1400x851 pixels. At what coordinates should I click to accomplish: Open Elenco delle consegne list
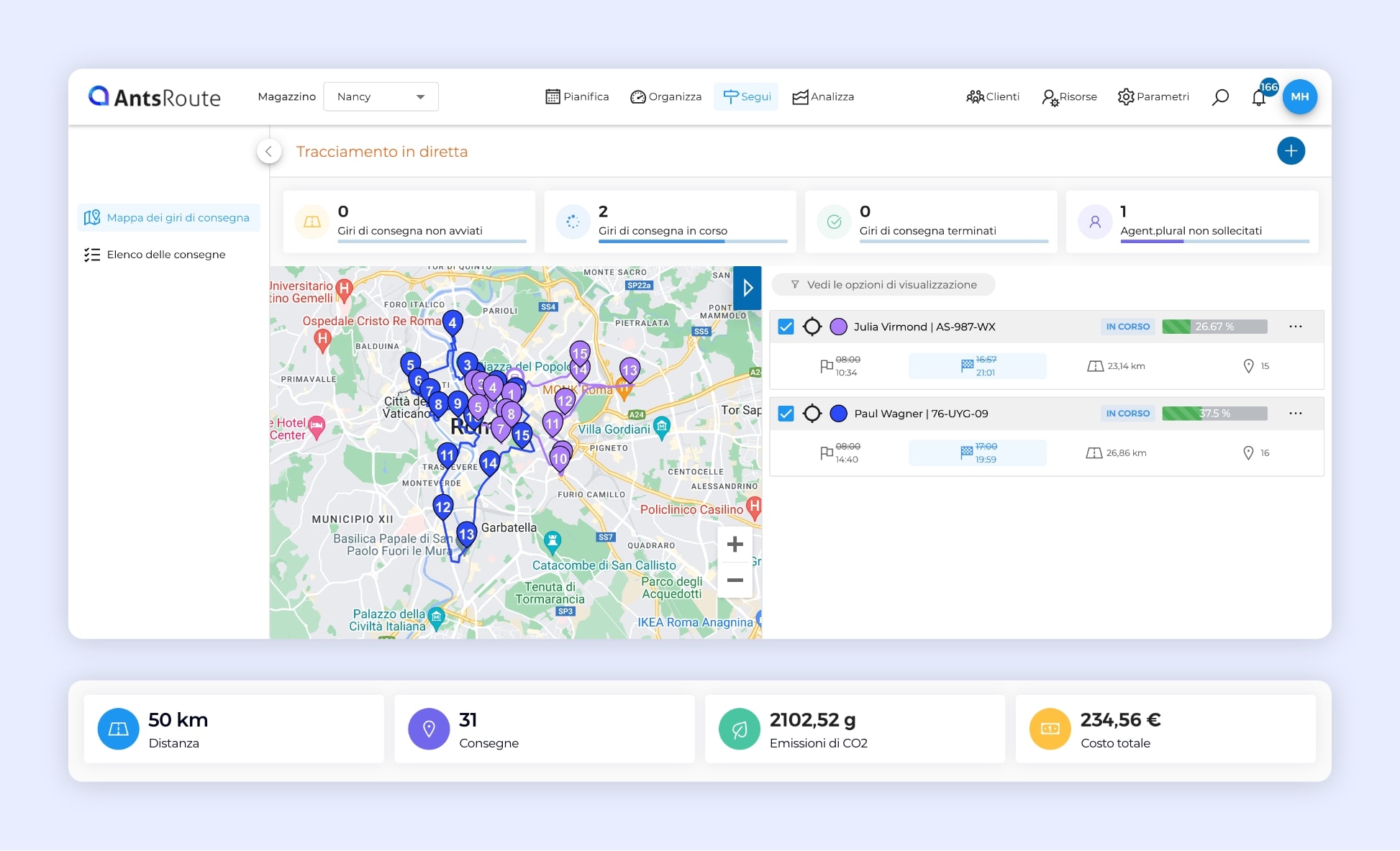[x=165, y=255]
